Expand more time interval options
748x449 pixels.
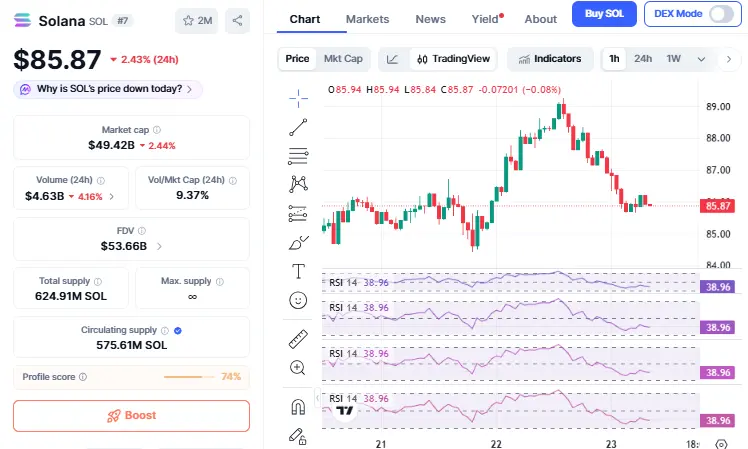click(701, 59)
